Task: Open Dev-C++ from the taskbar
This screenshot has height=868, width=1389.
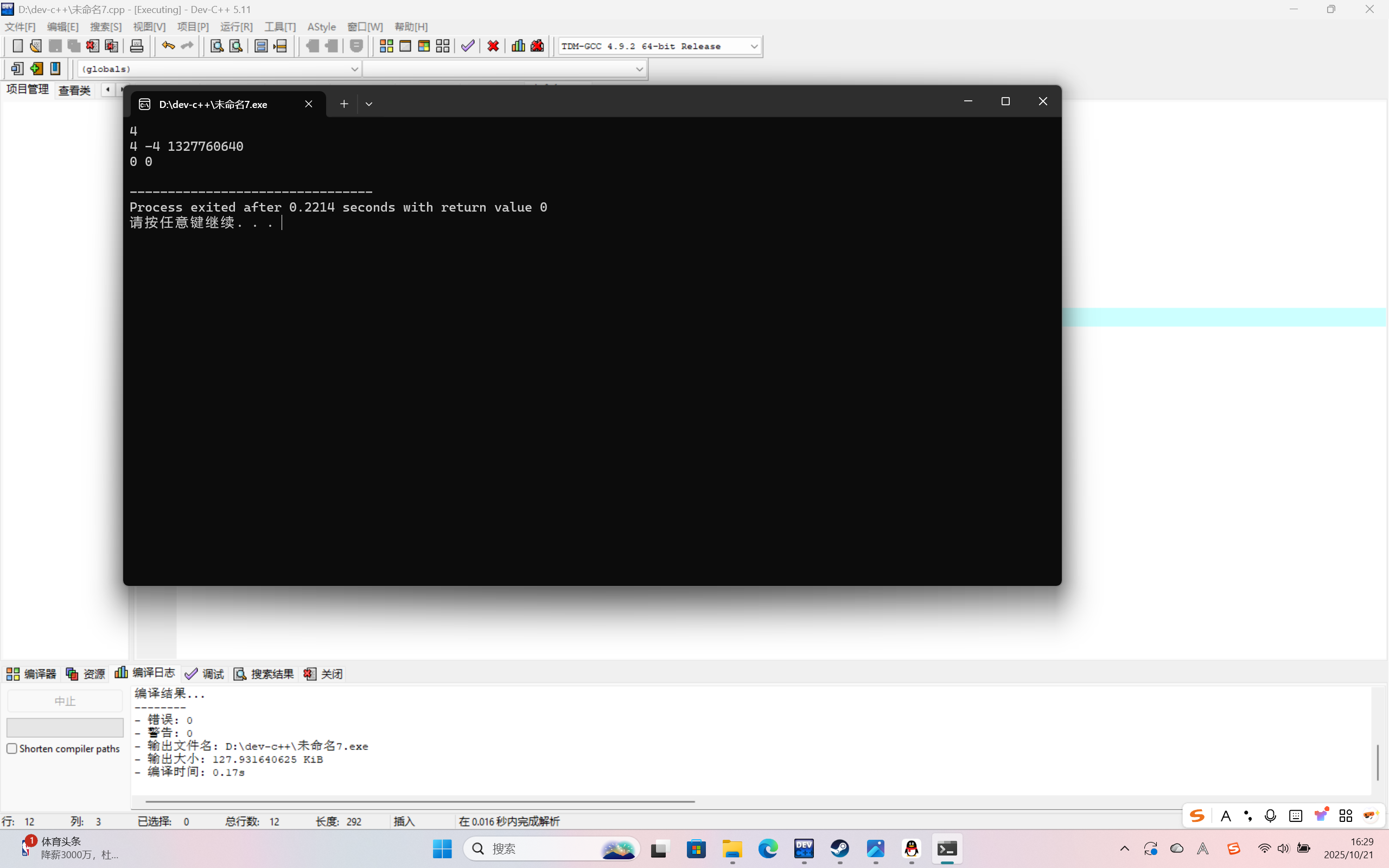Action: [804, 848]
